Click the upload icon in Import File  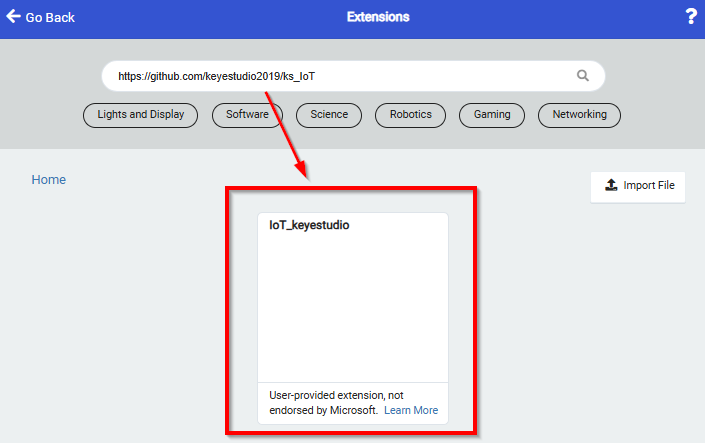[x=611, y=186]
